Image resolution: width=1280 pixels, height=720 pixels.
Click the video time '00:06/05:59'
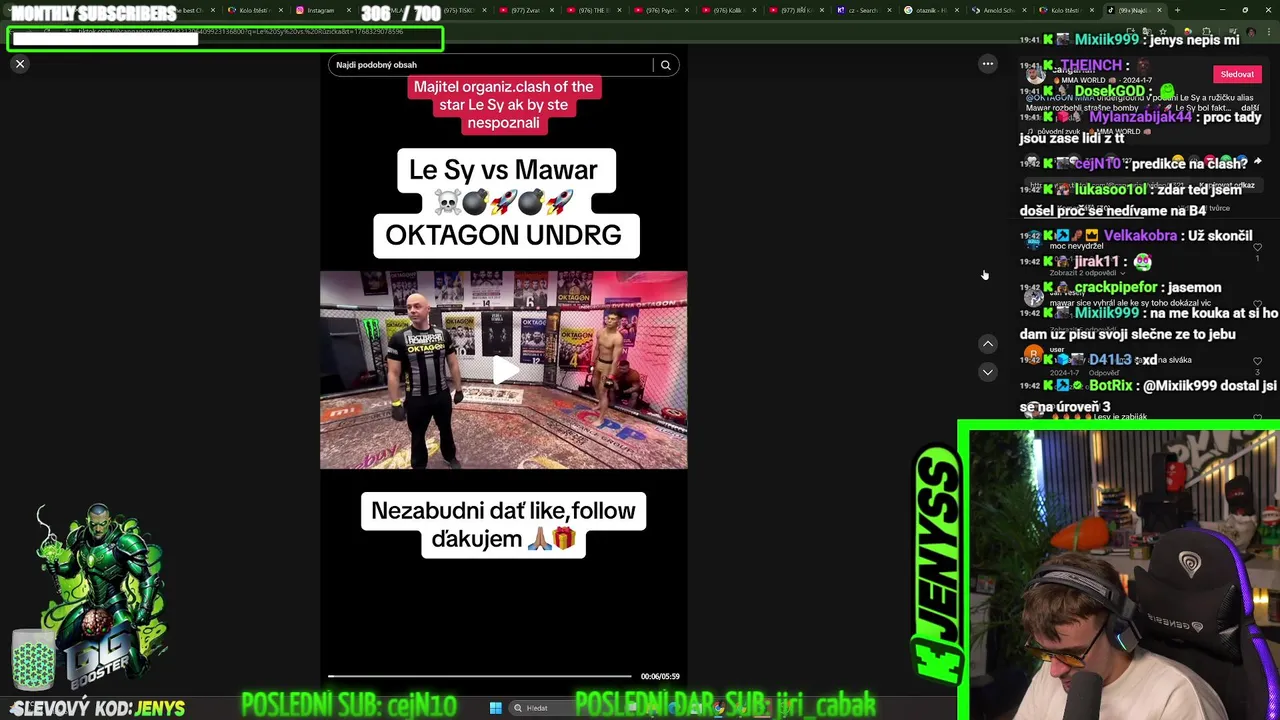point(660,677)
